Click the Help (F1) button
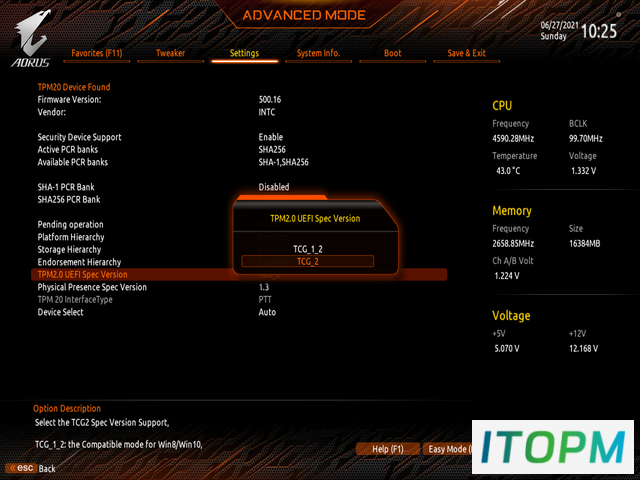This screenshot has width=640, height=480. point(388,449)
